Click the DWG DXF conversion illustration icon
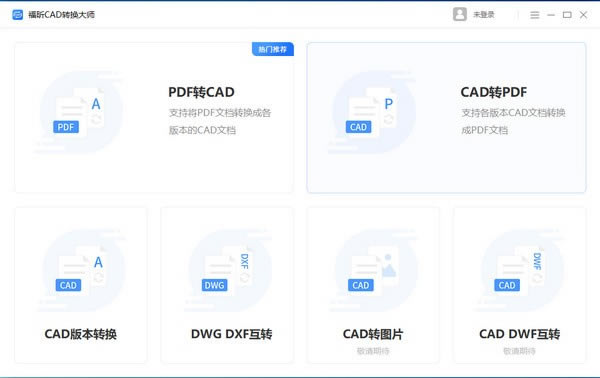Image resolution: width=600 pixels, height=378 pixels. [x=228, y=270]
